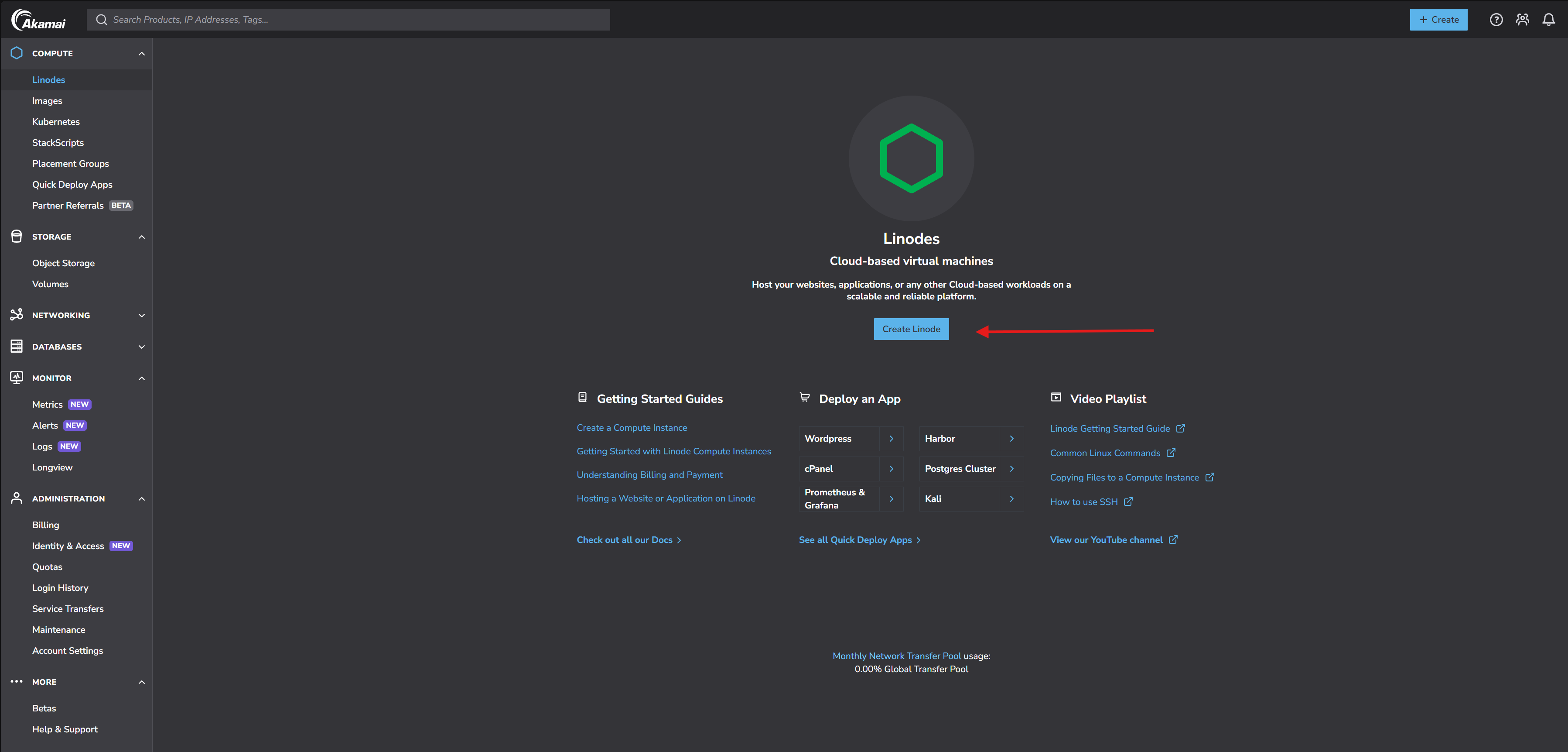Open Partner Referrals beta item
This screenshot has width=1568, height=752.
pos(82,205)
